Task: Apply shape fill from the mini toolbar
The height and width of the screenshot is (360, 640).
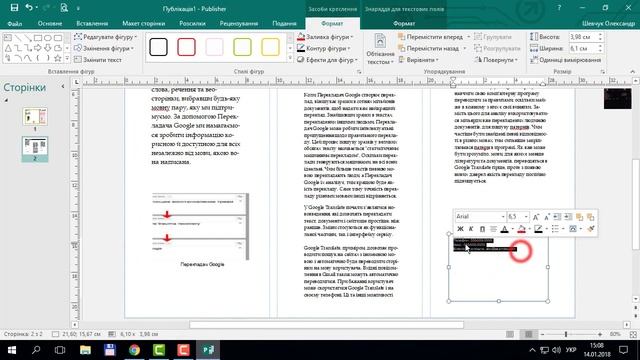Action: click(x=521, y=229)
